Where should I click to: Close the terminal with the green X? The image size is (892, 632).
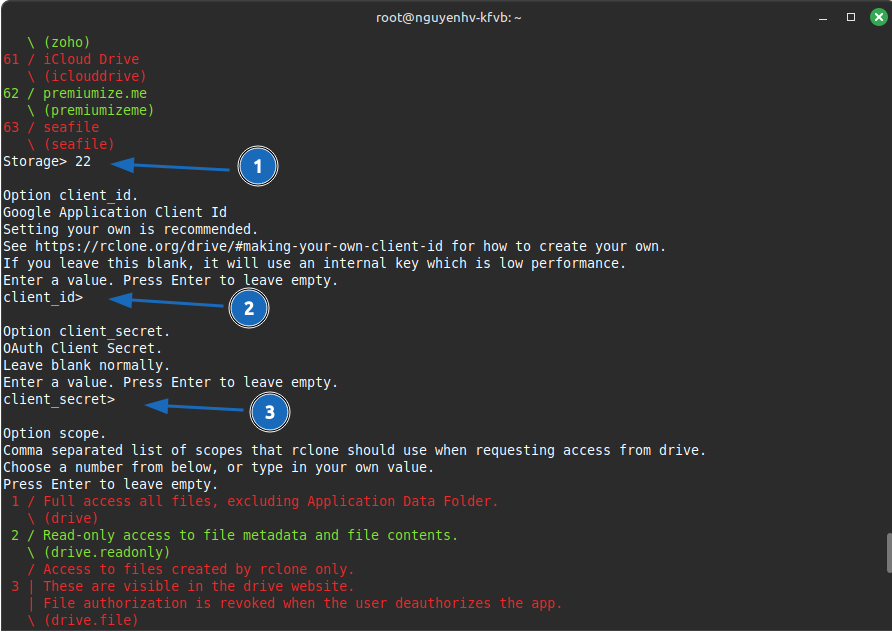tap(877, 17)
